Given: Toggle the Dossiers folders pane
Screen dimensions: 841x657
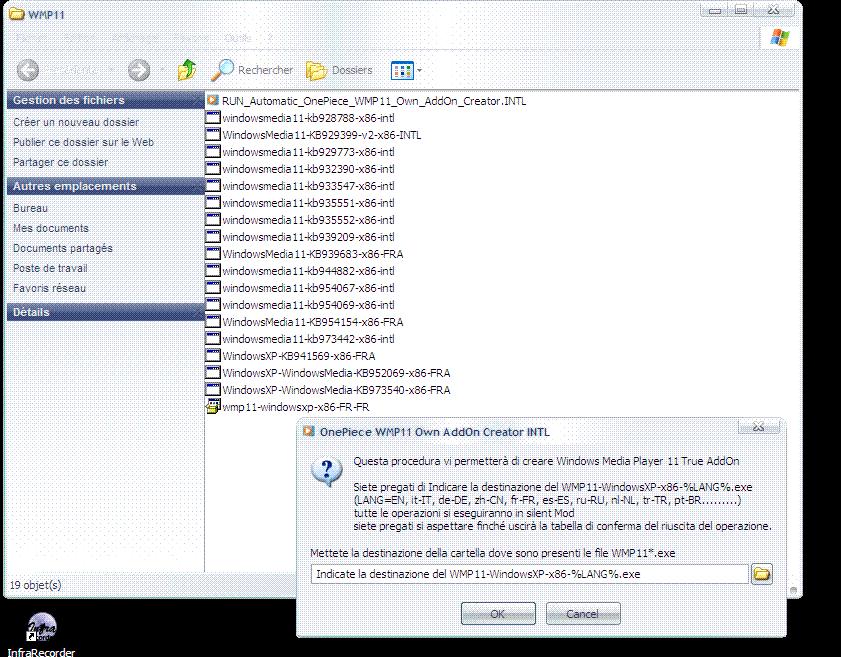Looking at the screenshot, I should click(339, 70).
